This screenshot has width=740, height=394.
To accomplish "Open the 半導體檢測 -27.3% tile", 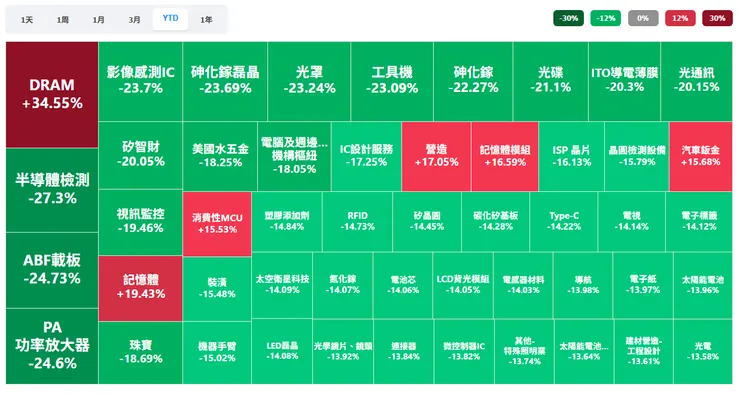I will tap(52, 190).
